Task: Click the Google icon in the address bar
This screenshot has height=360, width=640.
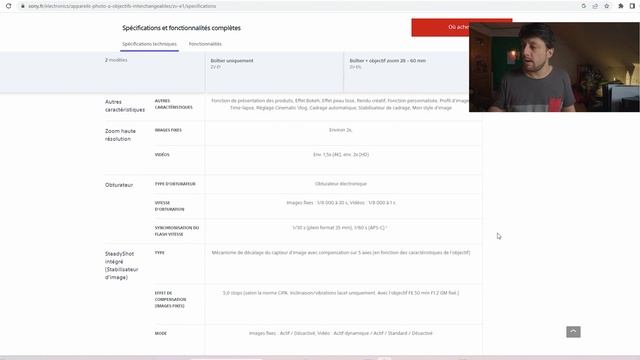Action: point(584,6)
